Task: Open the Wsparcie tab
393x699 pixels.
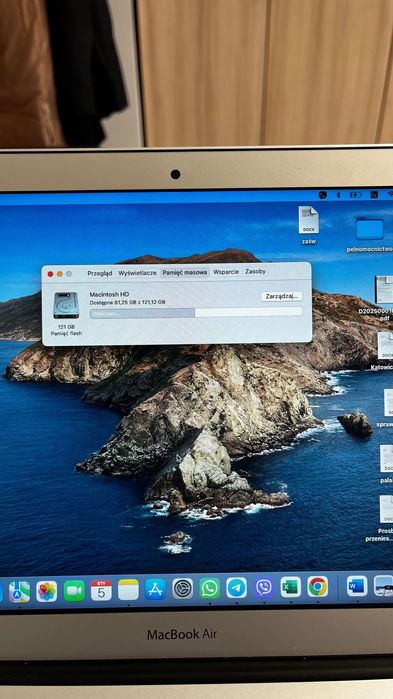Action: [x=226, y=271]
